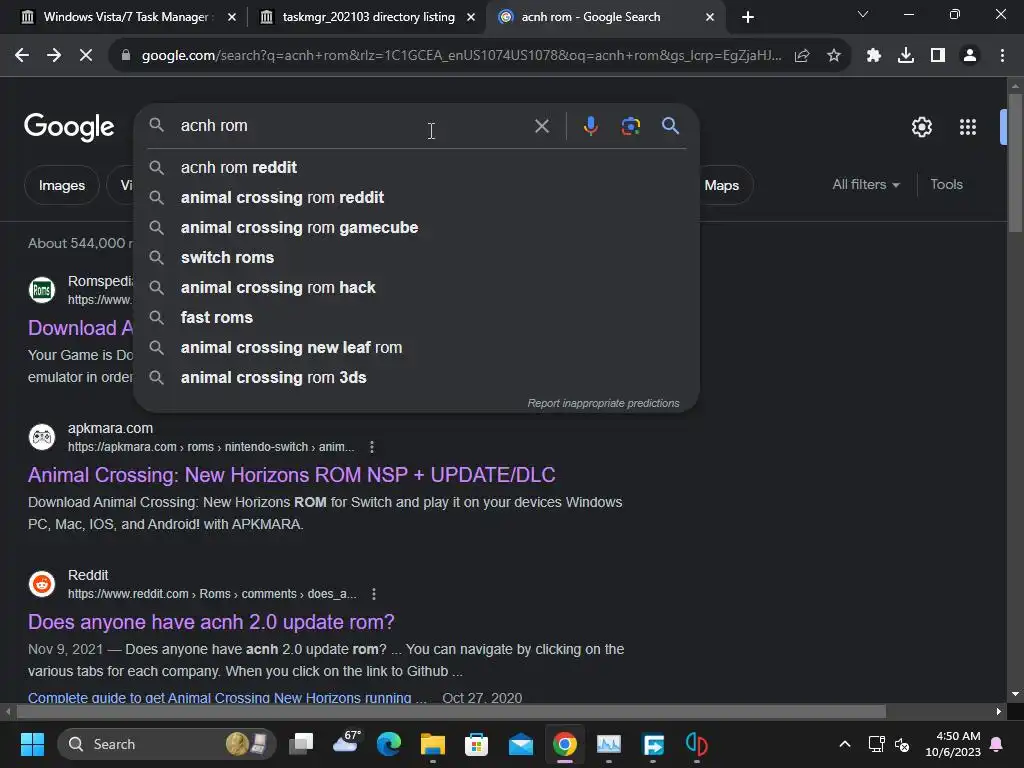Click the search text field
This screenshot has height=768, width=1024.
(x=353, y=126)
